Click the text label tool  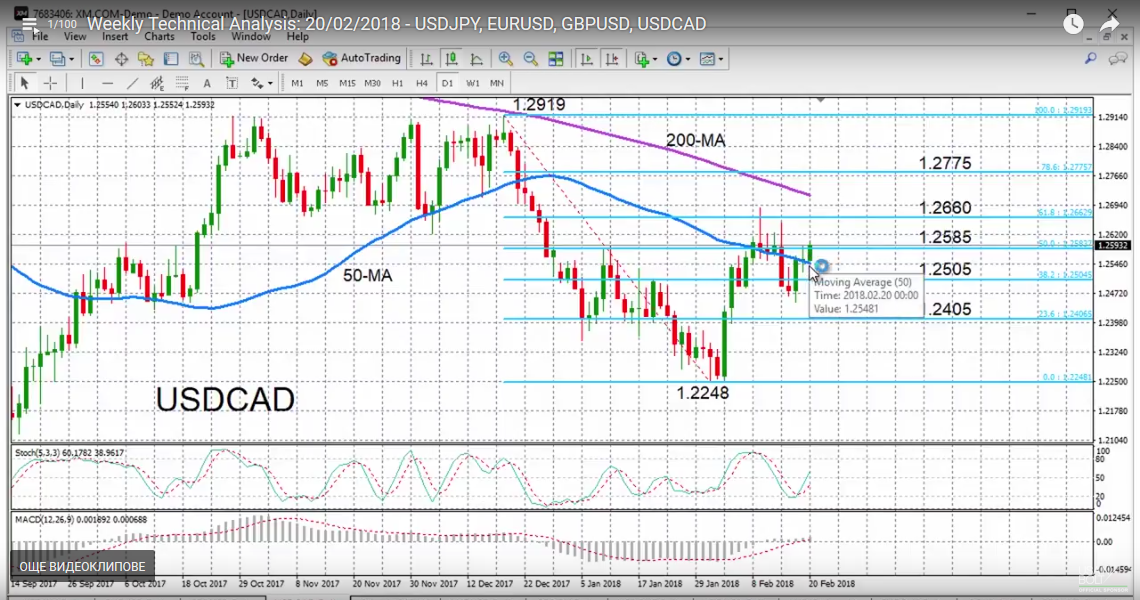(x=206, y=83)
